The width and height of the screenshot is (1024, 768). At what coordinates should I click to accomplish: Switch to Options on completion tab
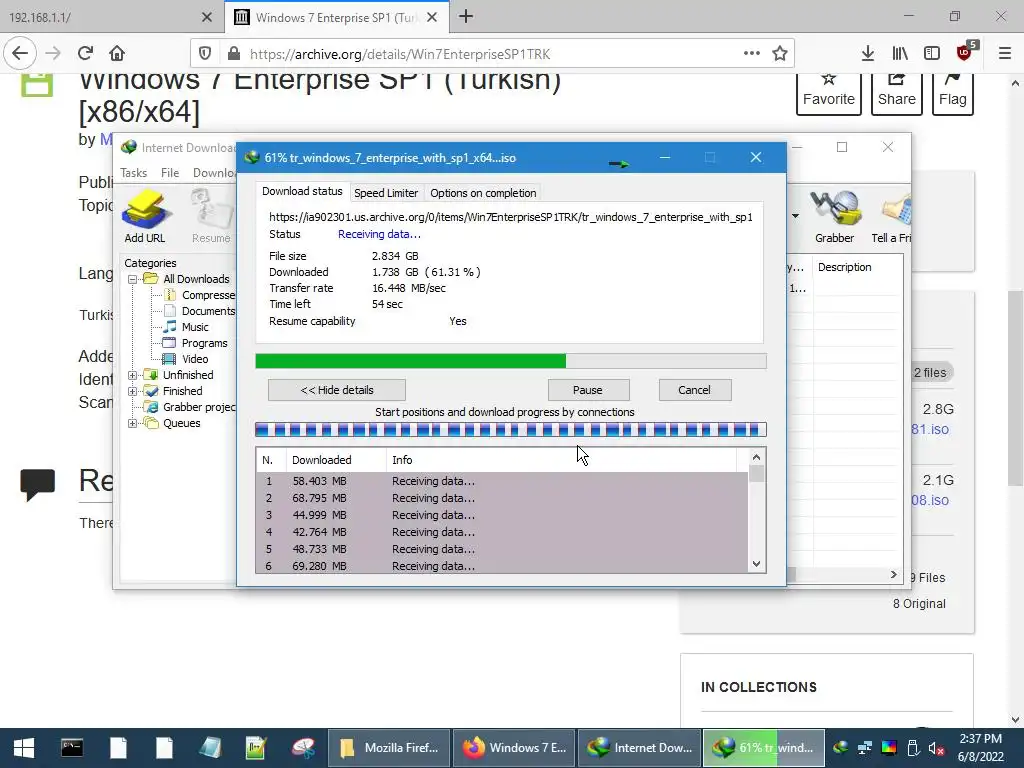[x=483, y=193]
